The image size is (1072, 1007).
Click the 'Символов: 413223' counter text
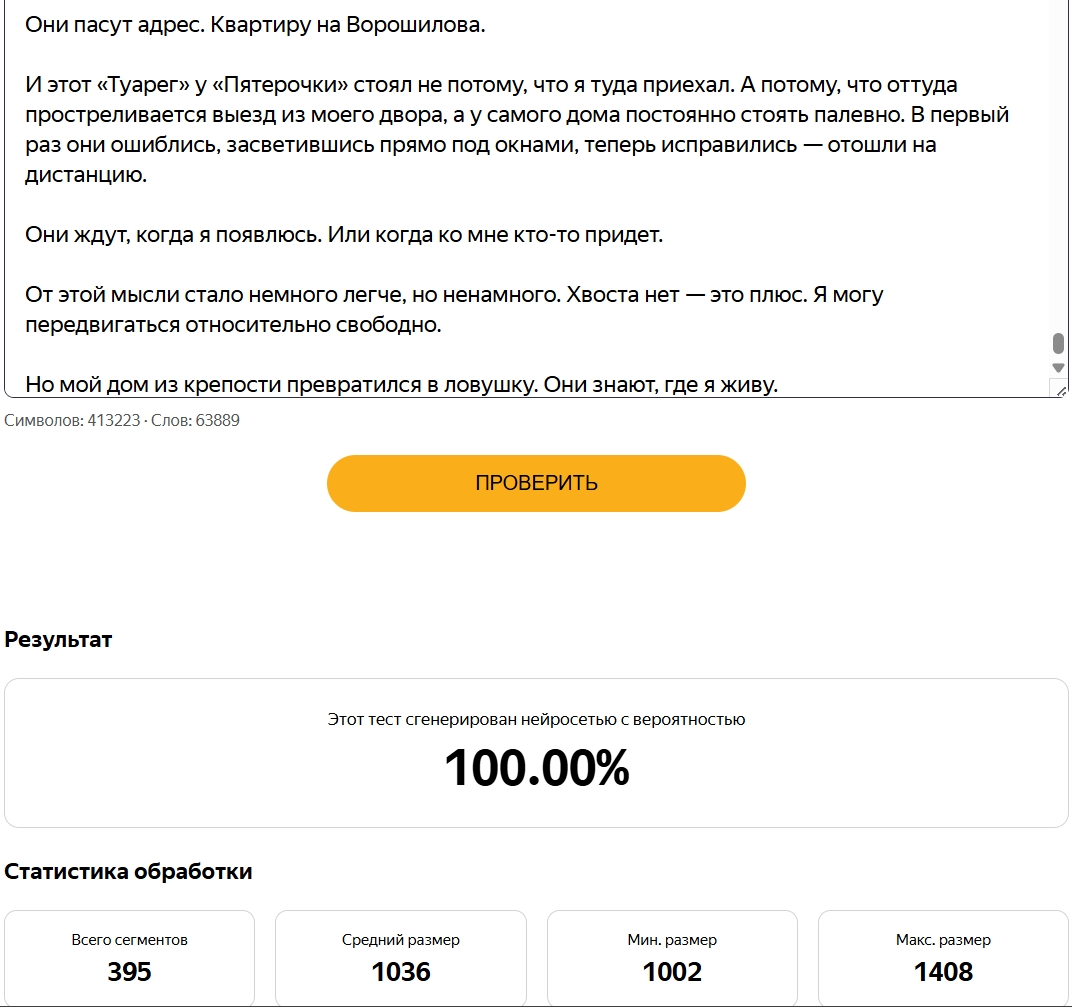72,420
